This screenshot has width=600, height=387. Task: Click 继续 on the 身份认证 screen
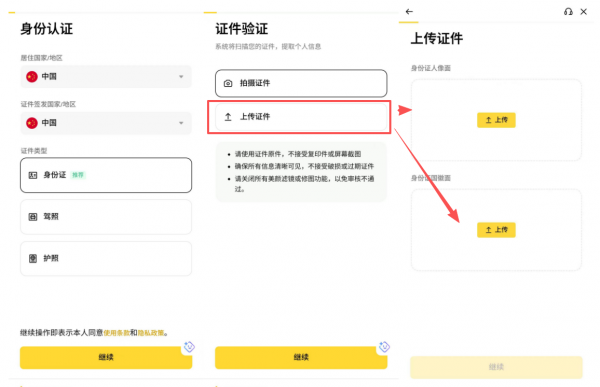point(106,358)
